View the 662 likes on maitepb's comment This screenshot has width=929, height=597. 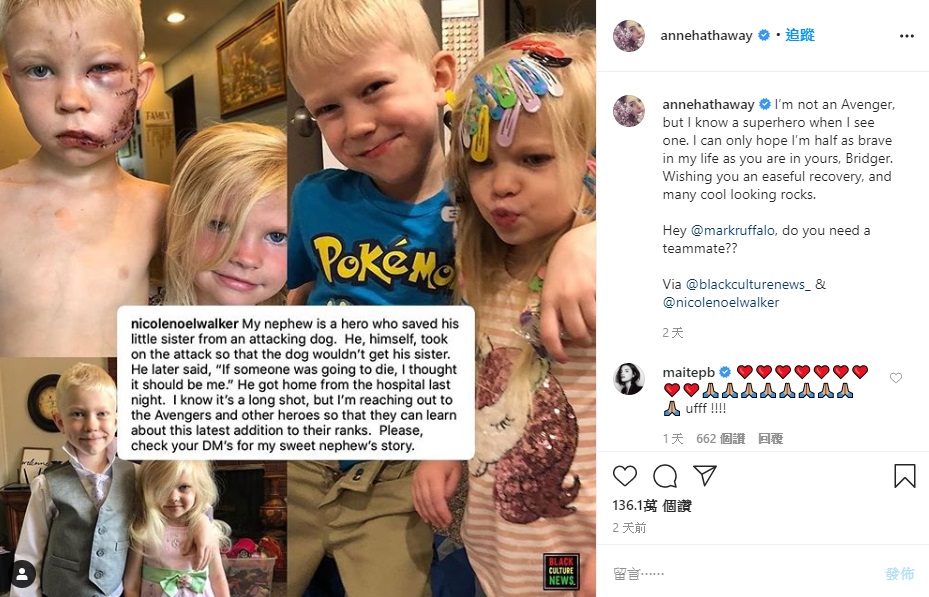coord(720,439)
